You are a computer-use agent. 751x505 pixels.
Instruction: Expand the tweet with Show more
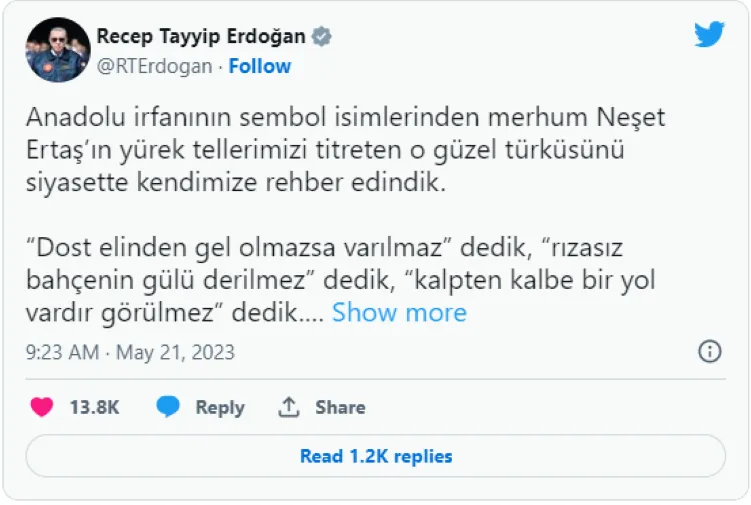[x=399, y=313]
